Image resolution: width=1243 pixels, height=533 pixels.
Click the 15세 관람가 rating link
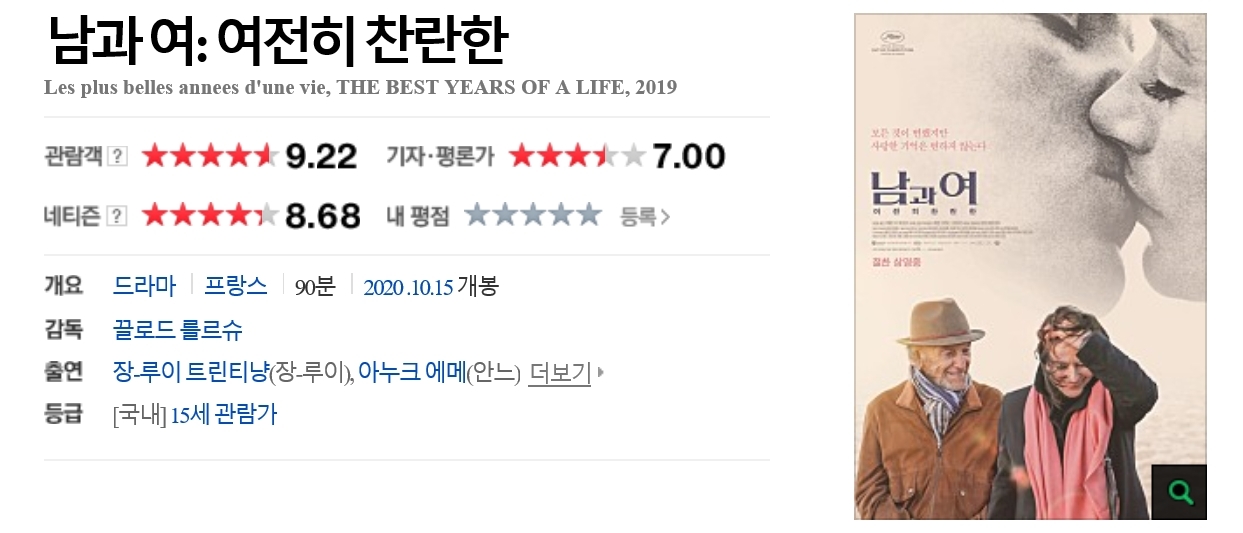click(x=223, y=415)
